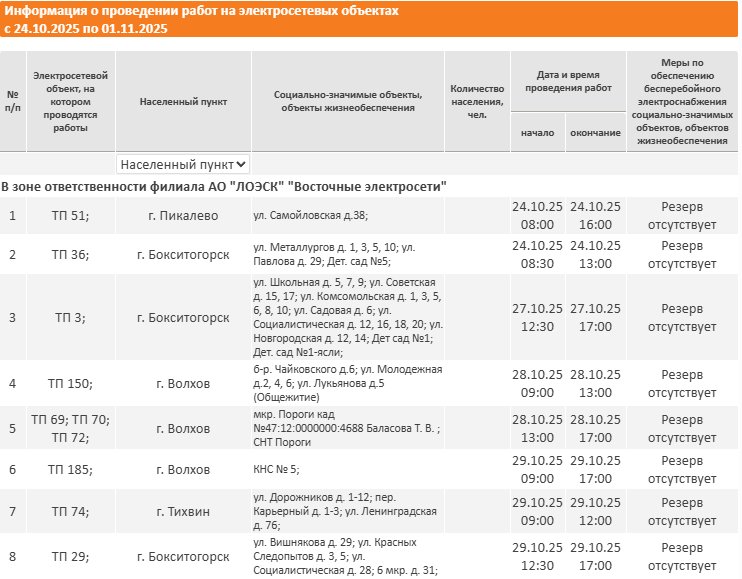Click the orange title banner
The image size is (742, 579).
click(369, 19)
